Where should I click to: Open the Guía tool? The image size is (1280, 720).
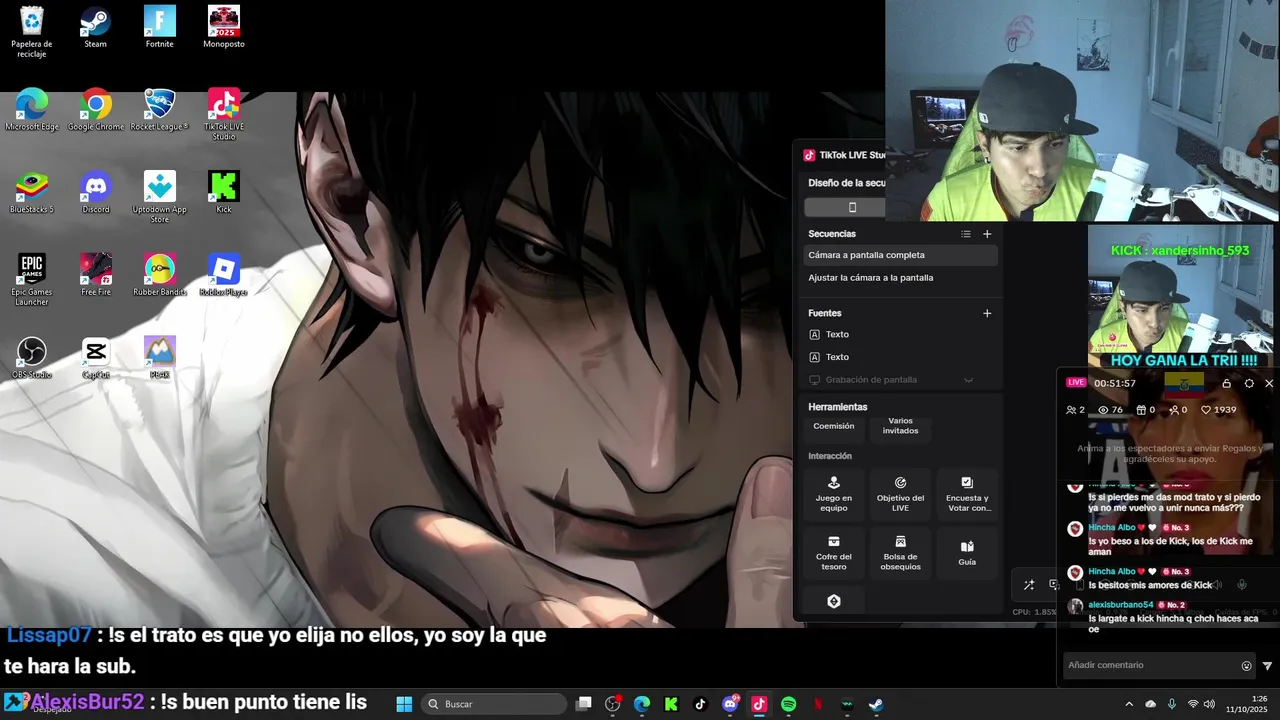[967, 552]
